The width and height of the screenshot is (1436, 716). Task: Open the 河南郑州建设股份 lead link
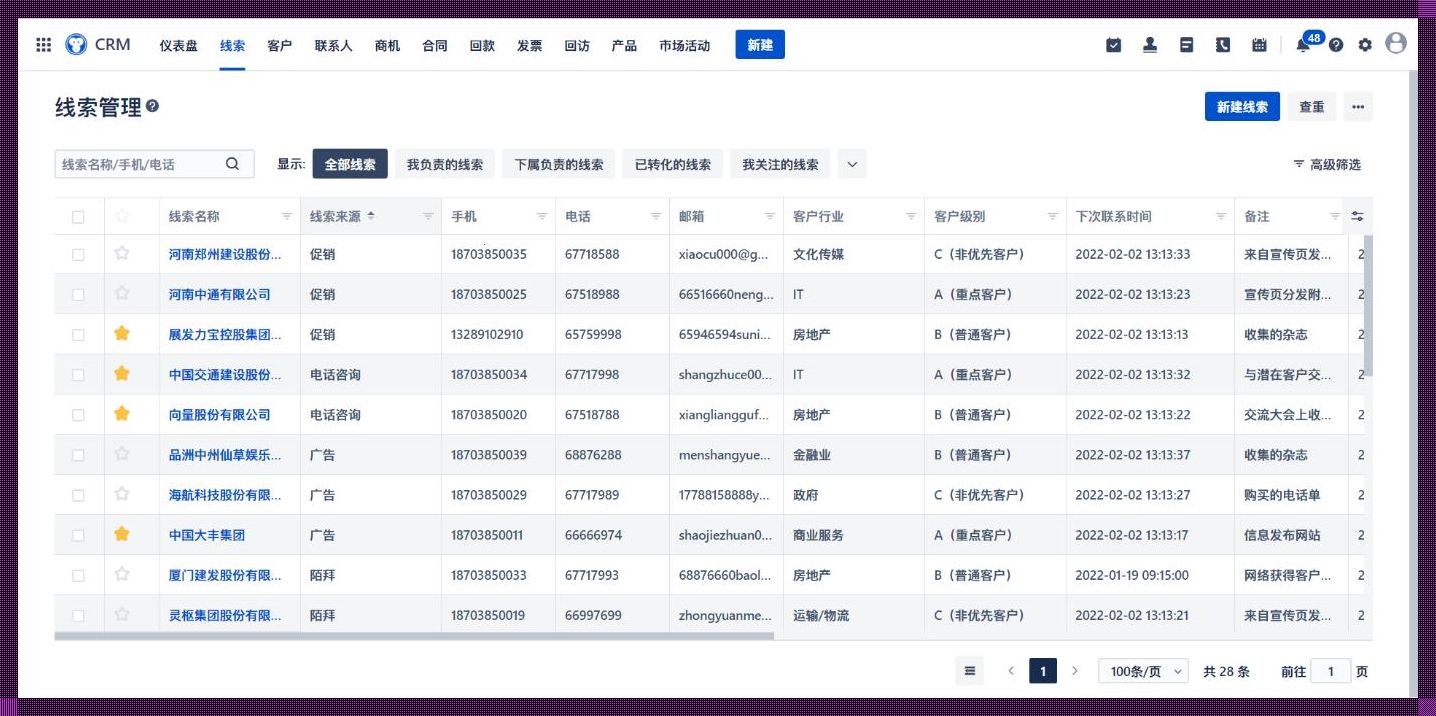tap(228, 254)
